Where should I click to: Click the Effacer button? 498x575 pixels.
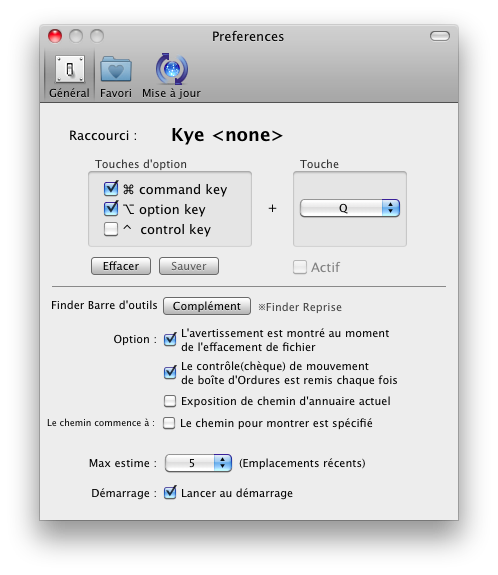coord(121,266)
